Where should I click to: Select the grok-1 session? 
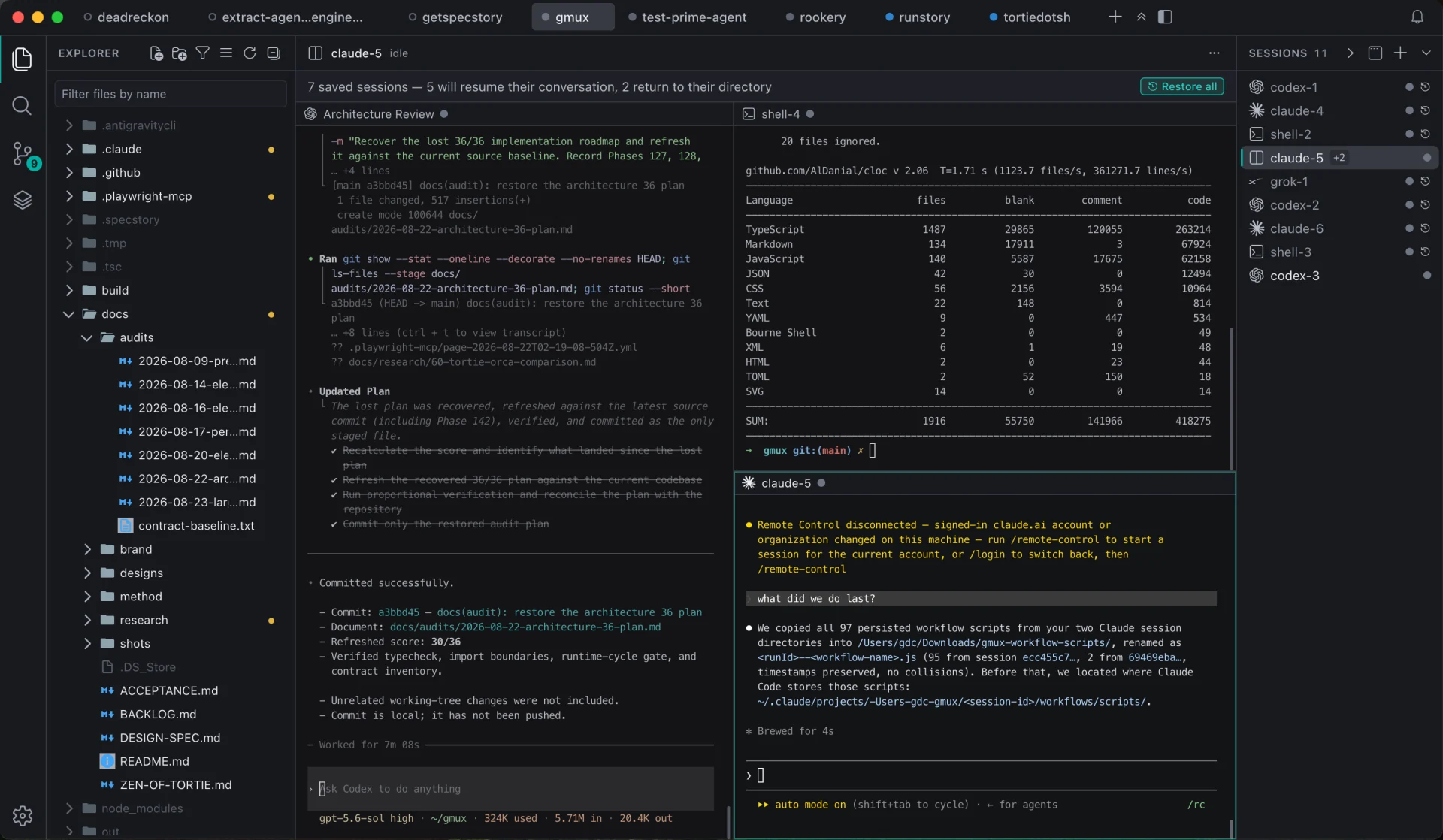click(1339, 181)
